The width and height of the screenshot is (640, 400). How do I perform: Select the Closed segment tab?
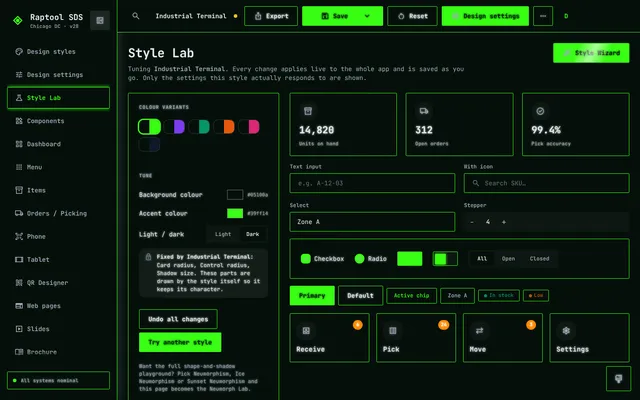pyautogui.click(x=539, y=258)
